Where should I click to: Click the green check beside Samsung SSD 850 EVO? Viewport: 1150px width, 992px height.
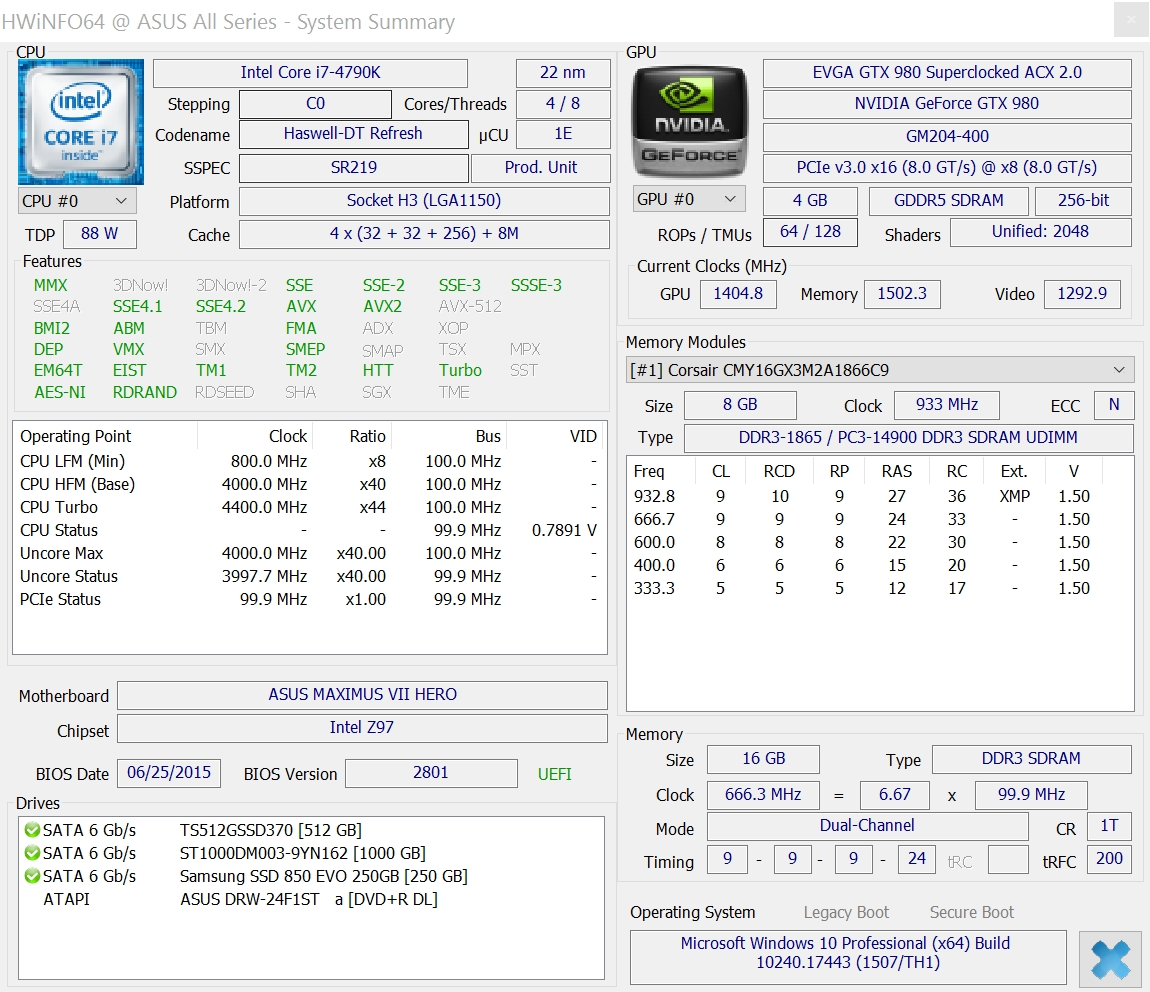32,876
